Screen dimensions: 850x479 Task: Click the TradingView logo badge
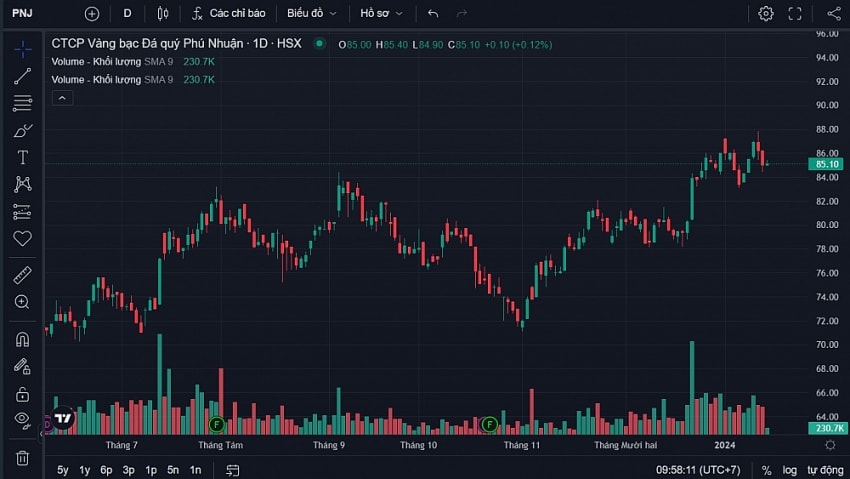[63, 418]
